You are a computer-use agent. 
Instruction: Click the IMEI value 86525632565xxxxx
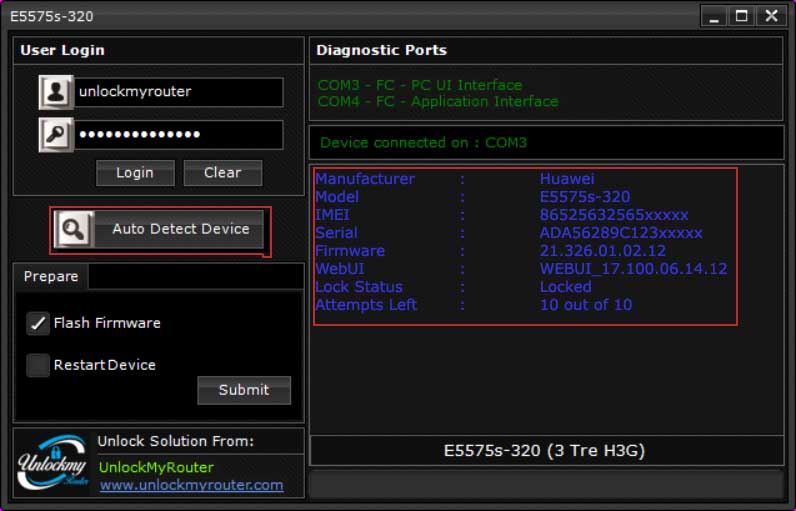[x=614, y=215]
